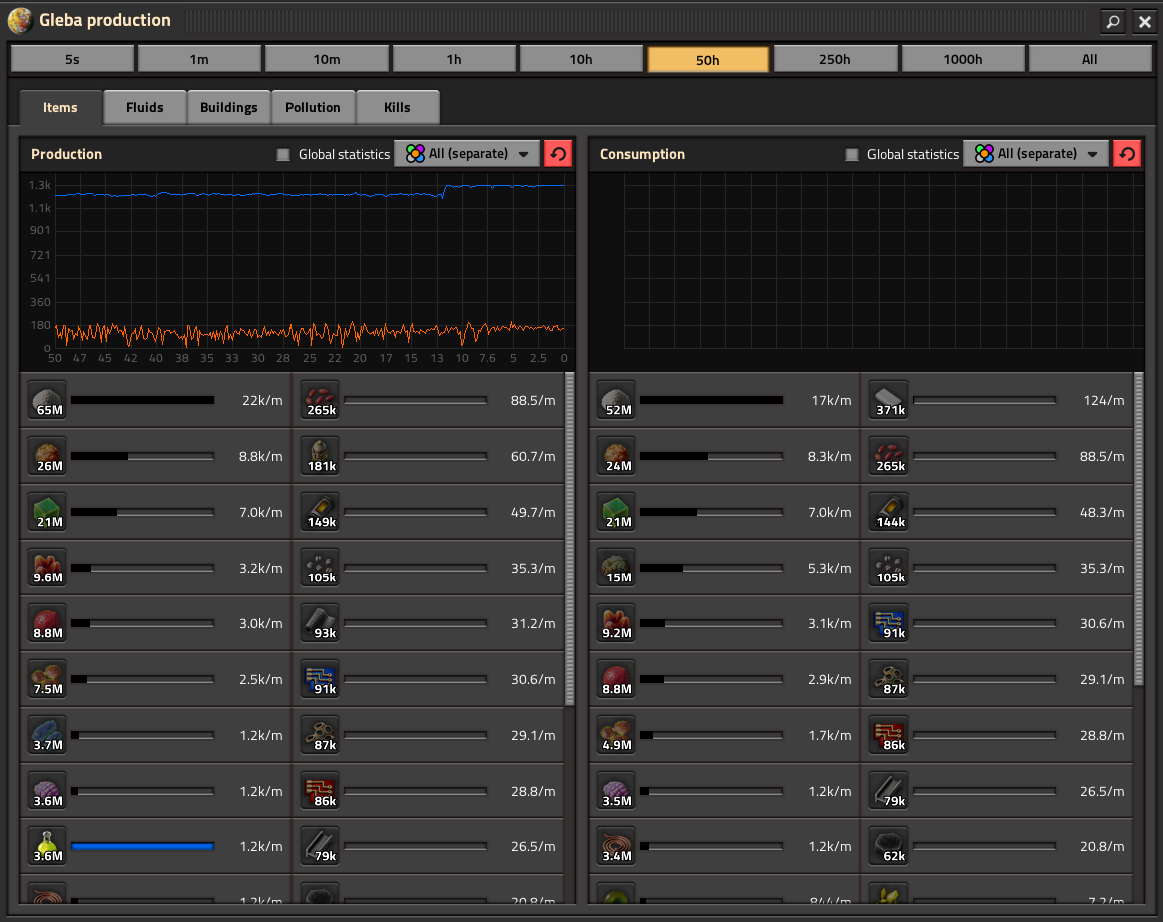Select the 371k plate icon in consumption
Screen dimensions: 1163x922
click(889, 400)
